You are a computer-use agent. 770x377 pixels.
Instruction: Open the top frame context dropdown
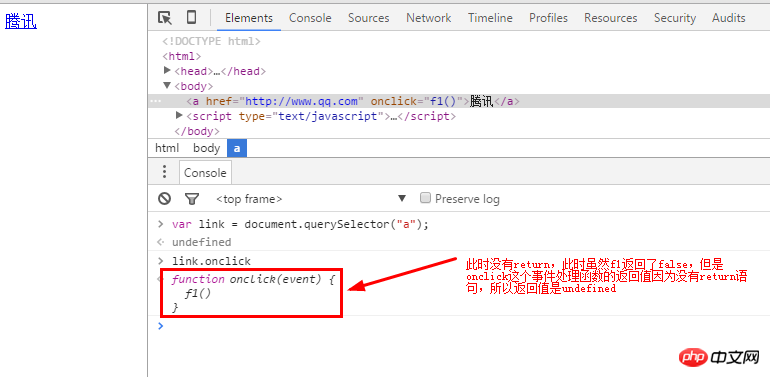[x=311, y=199]
